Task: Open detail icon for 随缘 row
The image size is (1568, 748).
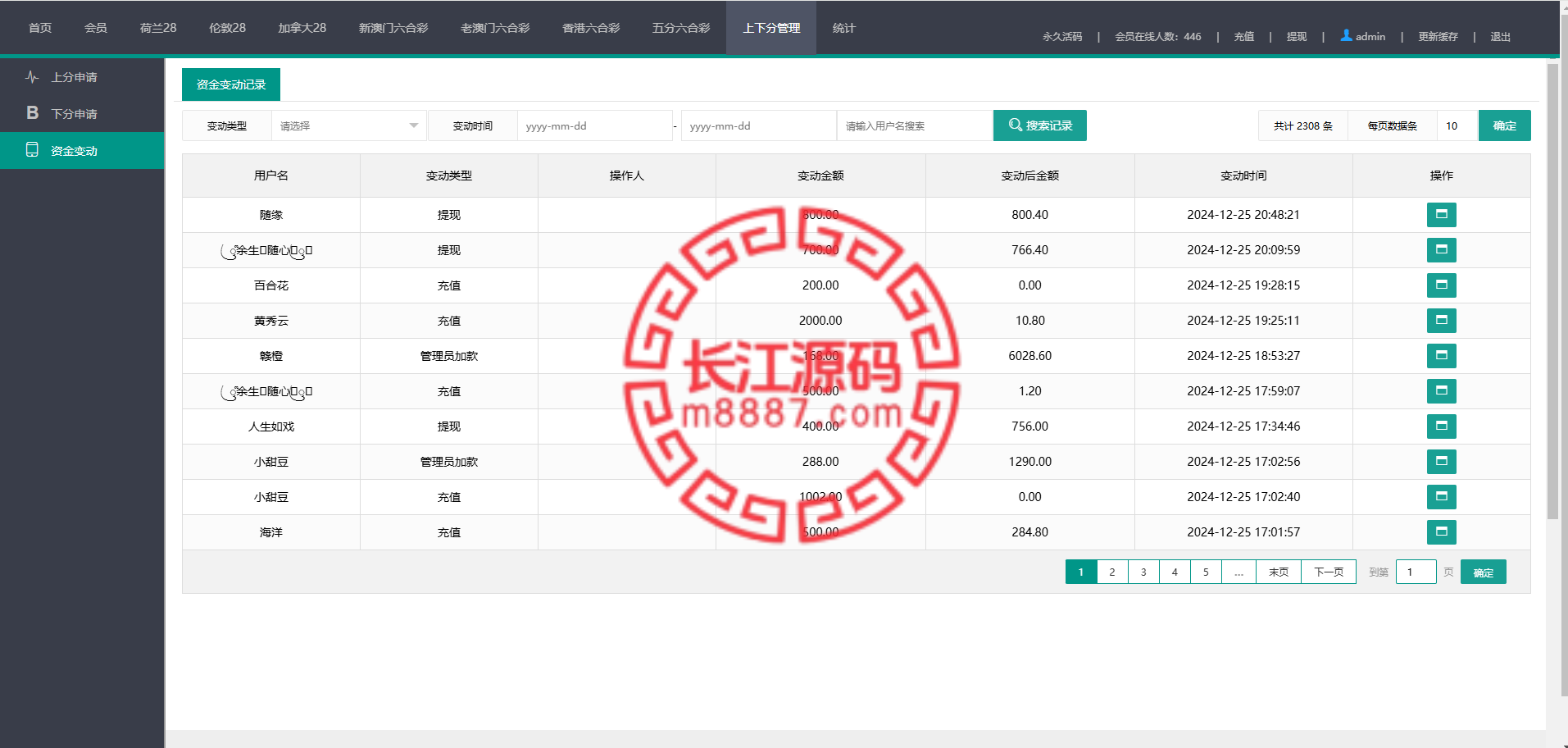Action: (1441, 215)
